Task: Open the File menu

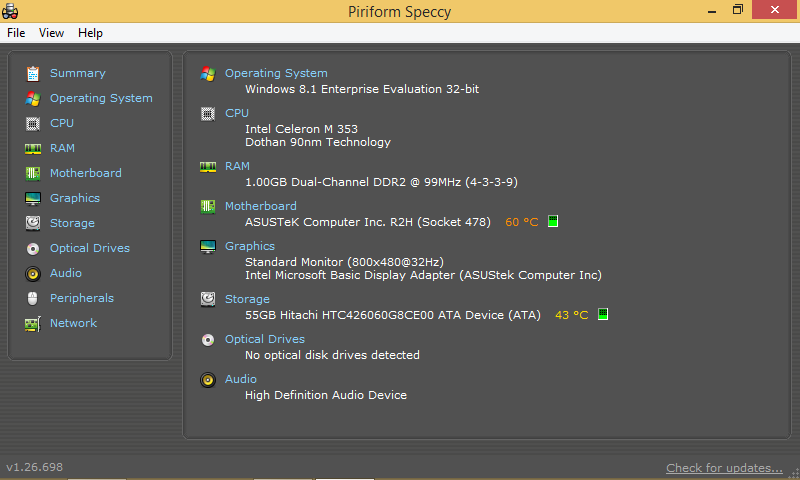Action: pos(16,33)
